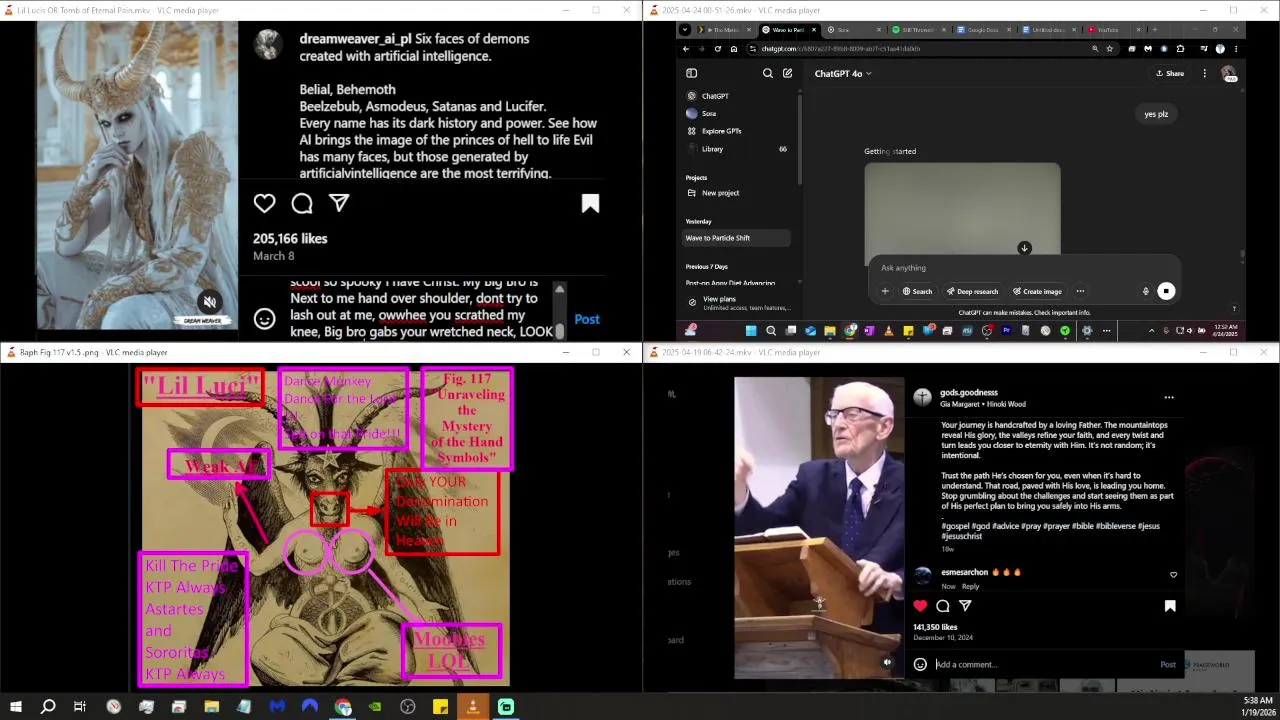Click the ChatGPT sidebar search icon
The height and width of the screenshot is (720, 1280).
coord(768,73)
